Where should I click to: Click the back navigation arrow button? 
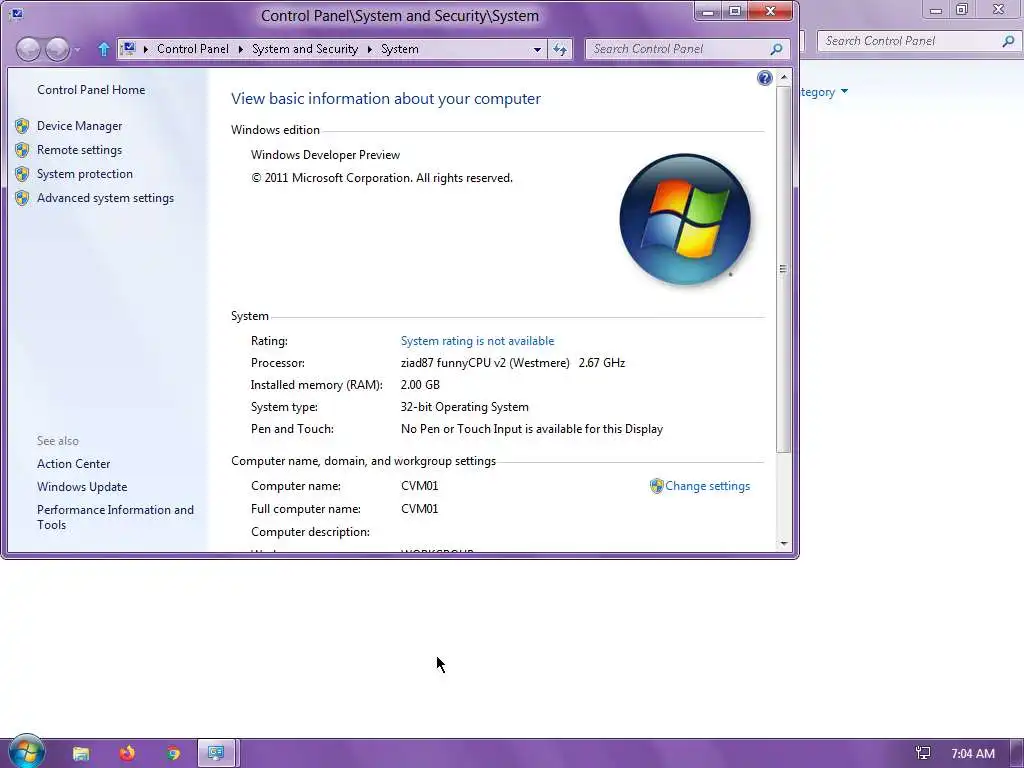28,49
